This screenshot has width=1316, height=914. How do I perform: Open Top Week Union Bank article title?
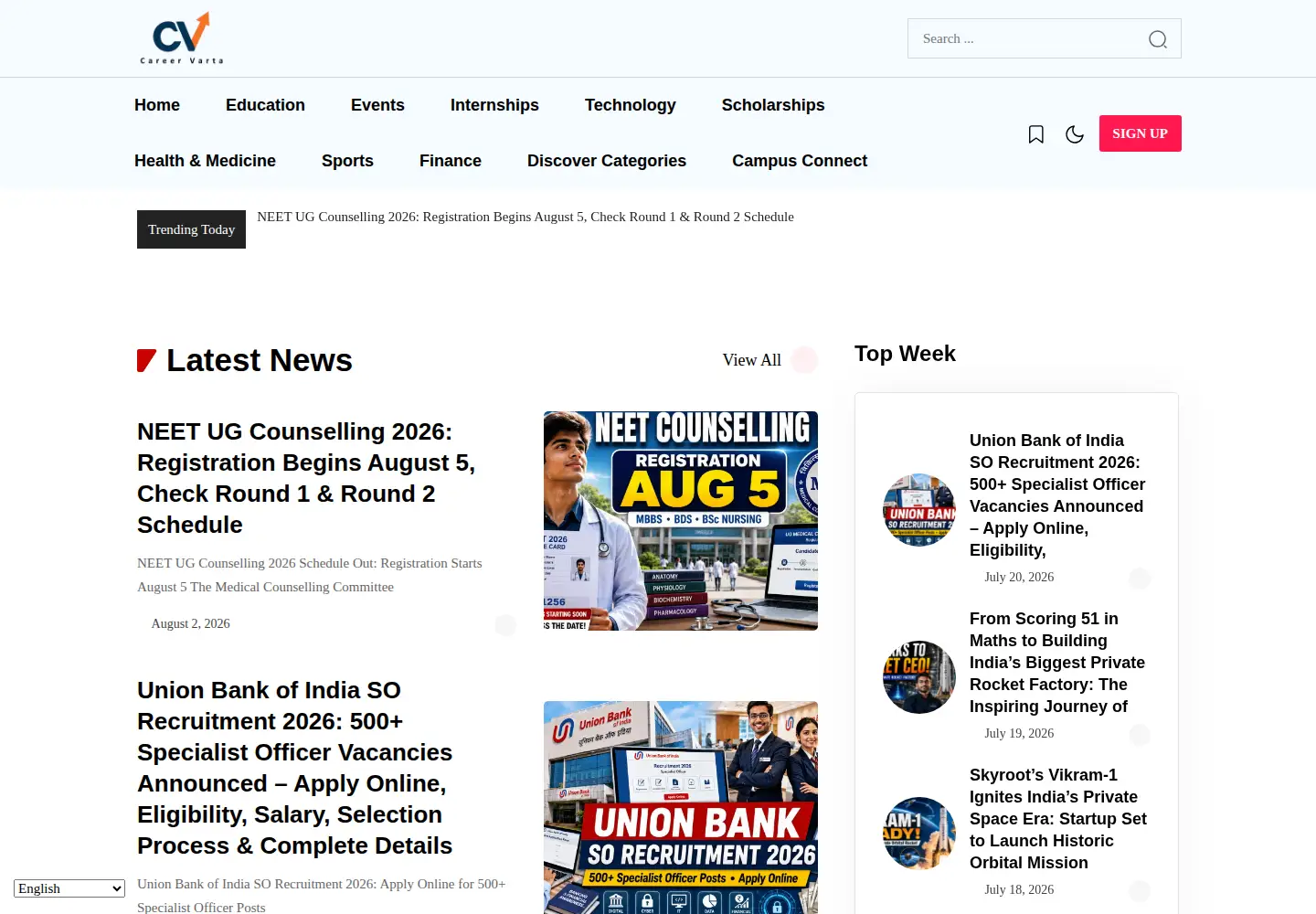click(x=1057, y=495)
